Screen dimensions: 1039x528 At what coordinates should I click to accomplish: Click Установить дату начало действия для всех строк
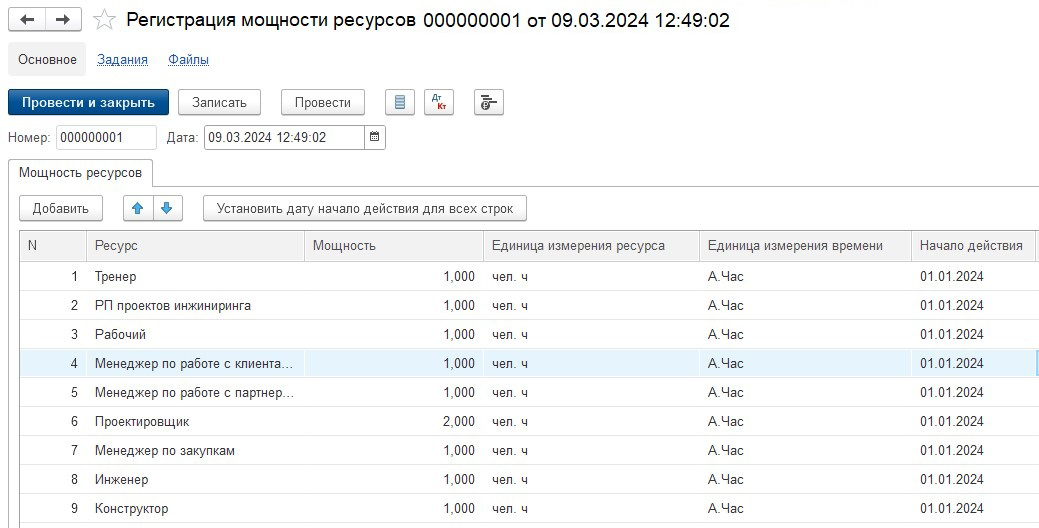[x=365, y=208]
